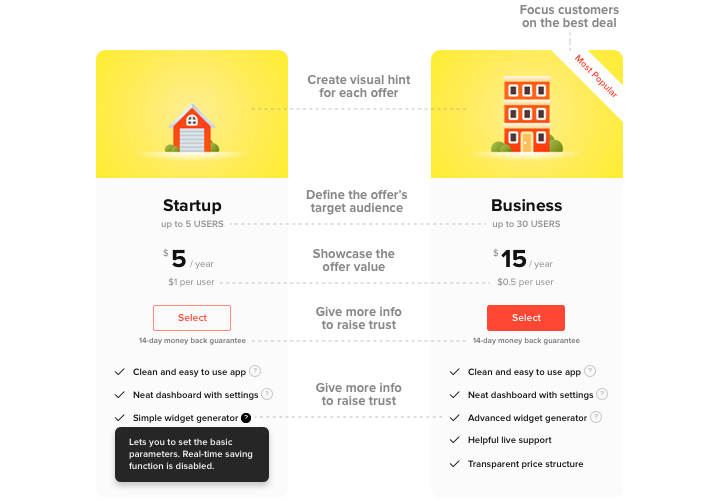Image resolution: width=720 pixels, height=500 pixels.
Task: Click the Business '14-day money back guarantee' text
Action: click(x=526, y=341)
